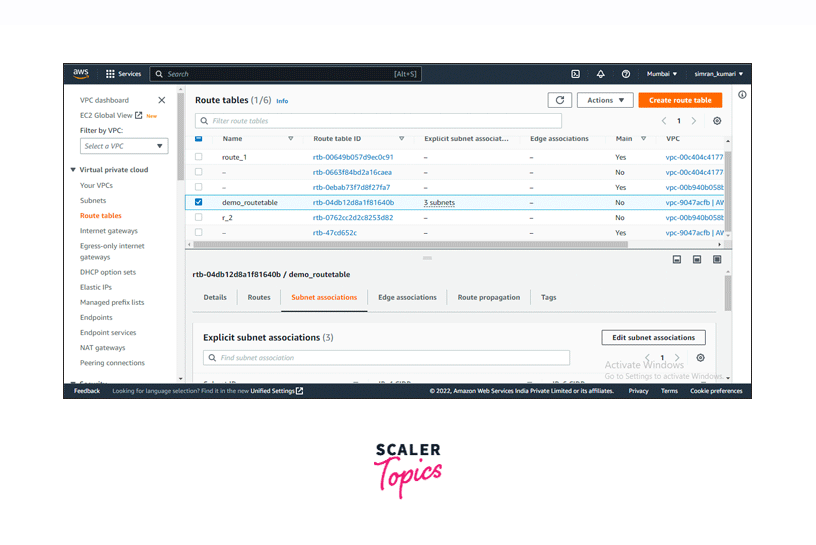
Task: Open the Select a VPC filter dropdown
Action: pyautogui.click(x=124, y=146)
